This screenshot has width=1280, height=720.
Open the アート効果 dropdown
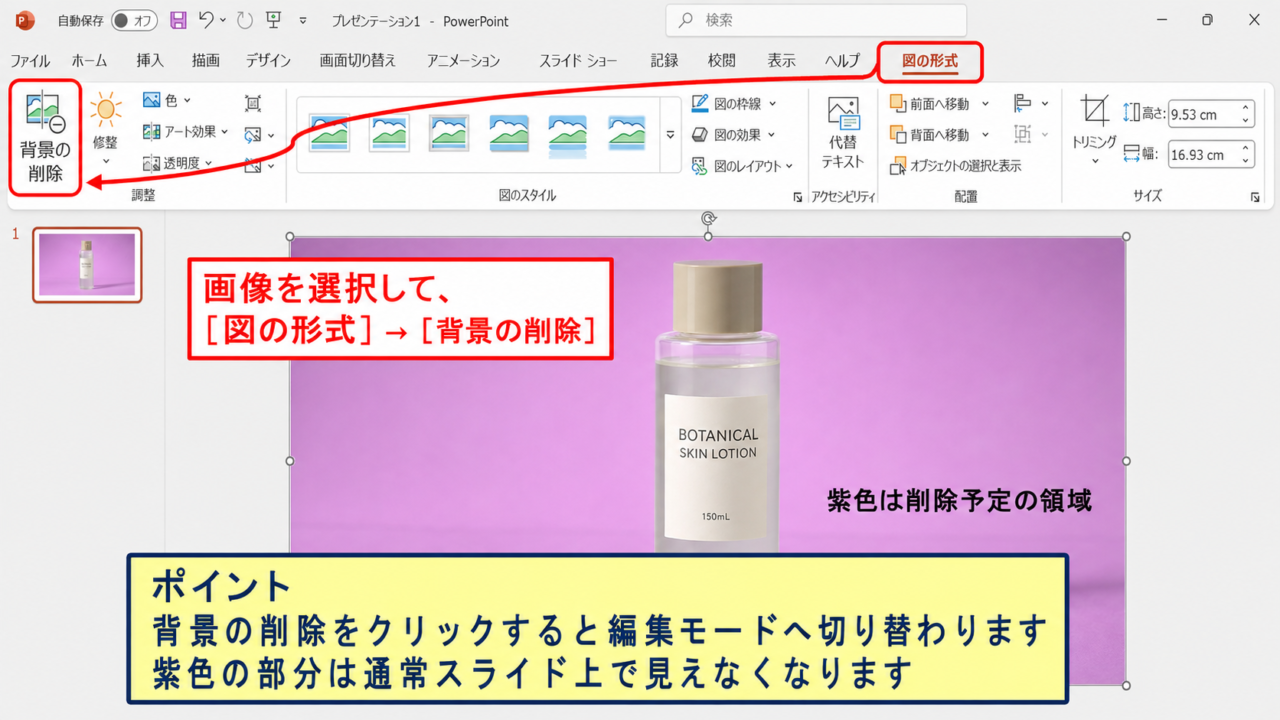pos(186,131)
